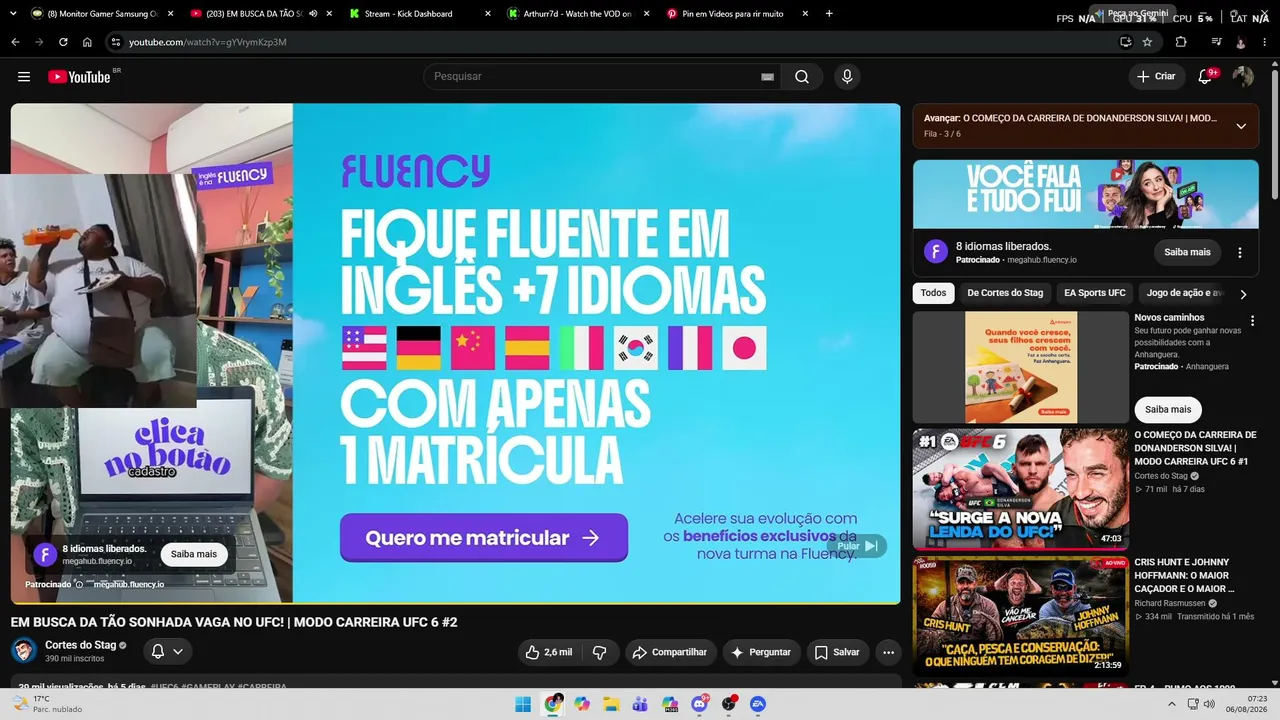The image size is (1280, 720).
Task: Click the address bar URL
Action: 208,42
